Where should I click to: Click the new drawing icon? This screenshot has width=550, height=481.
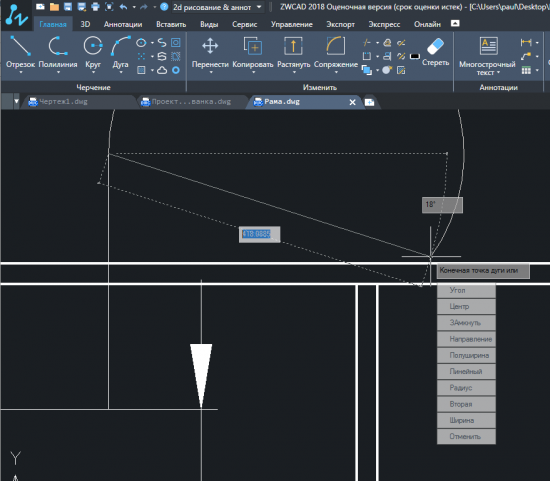click(x=40, y=7)
